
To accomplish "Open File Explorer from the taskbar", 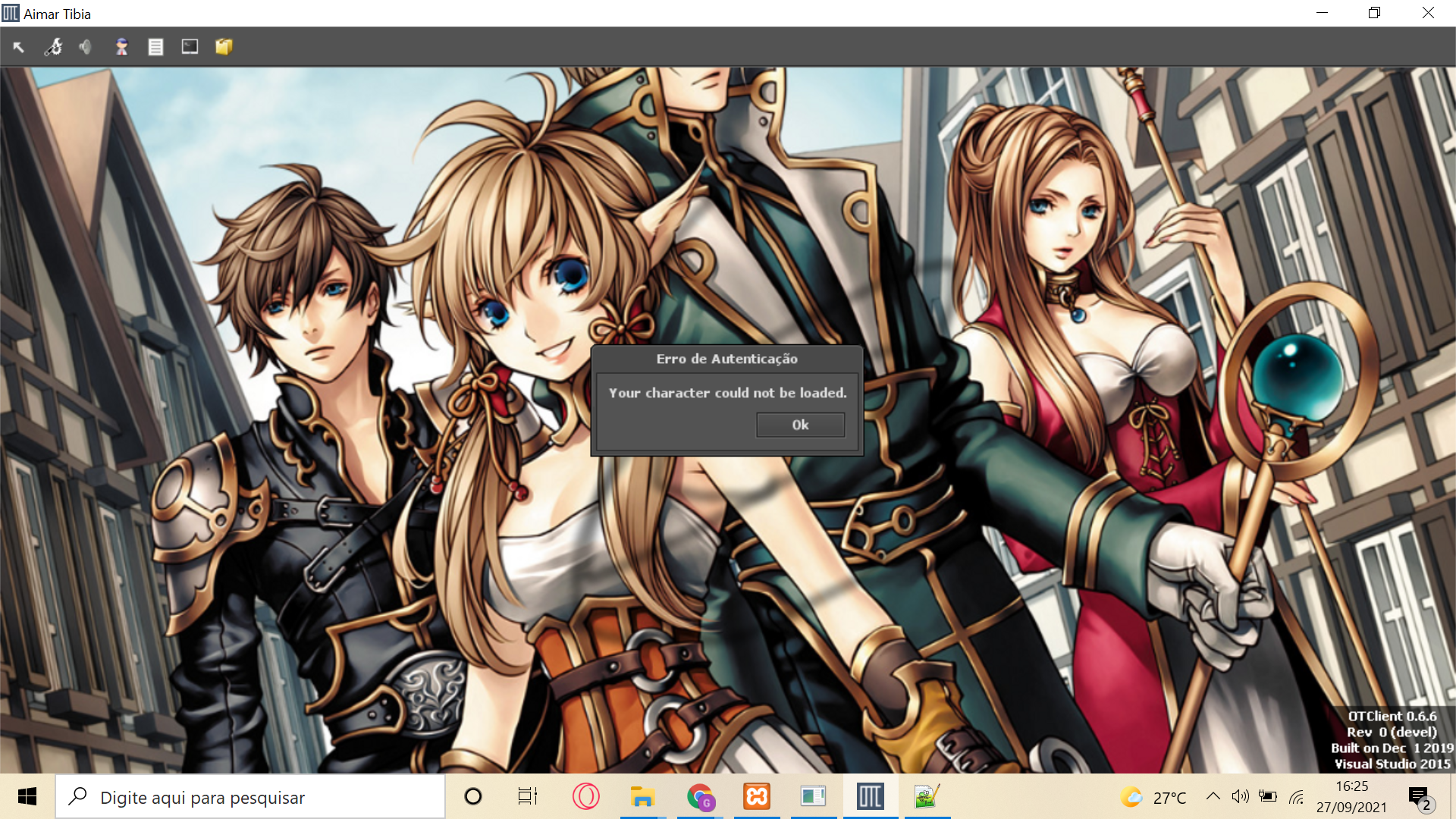I will click(x=642, y=796).
